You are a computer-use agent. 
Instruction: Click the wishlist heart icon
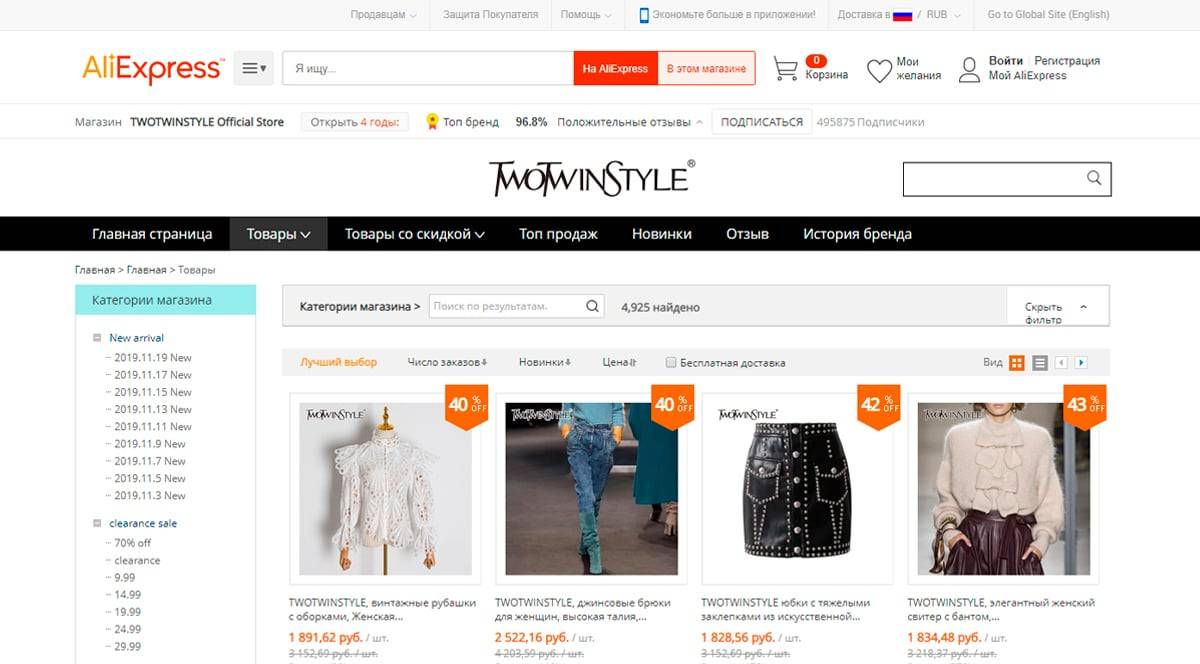click(x=879, y=70)
